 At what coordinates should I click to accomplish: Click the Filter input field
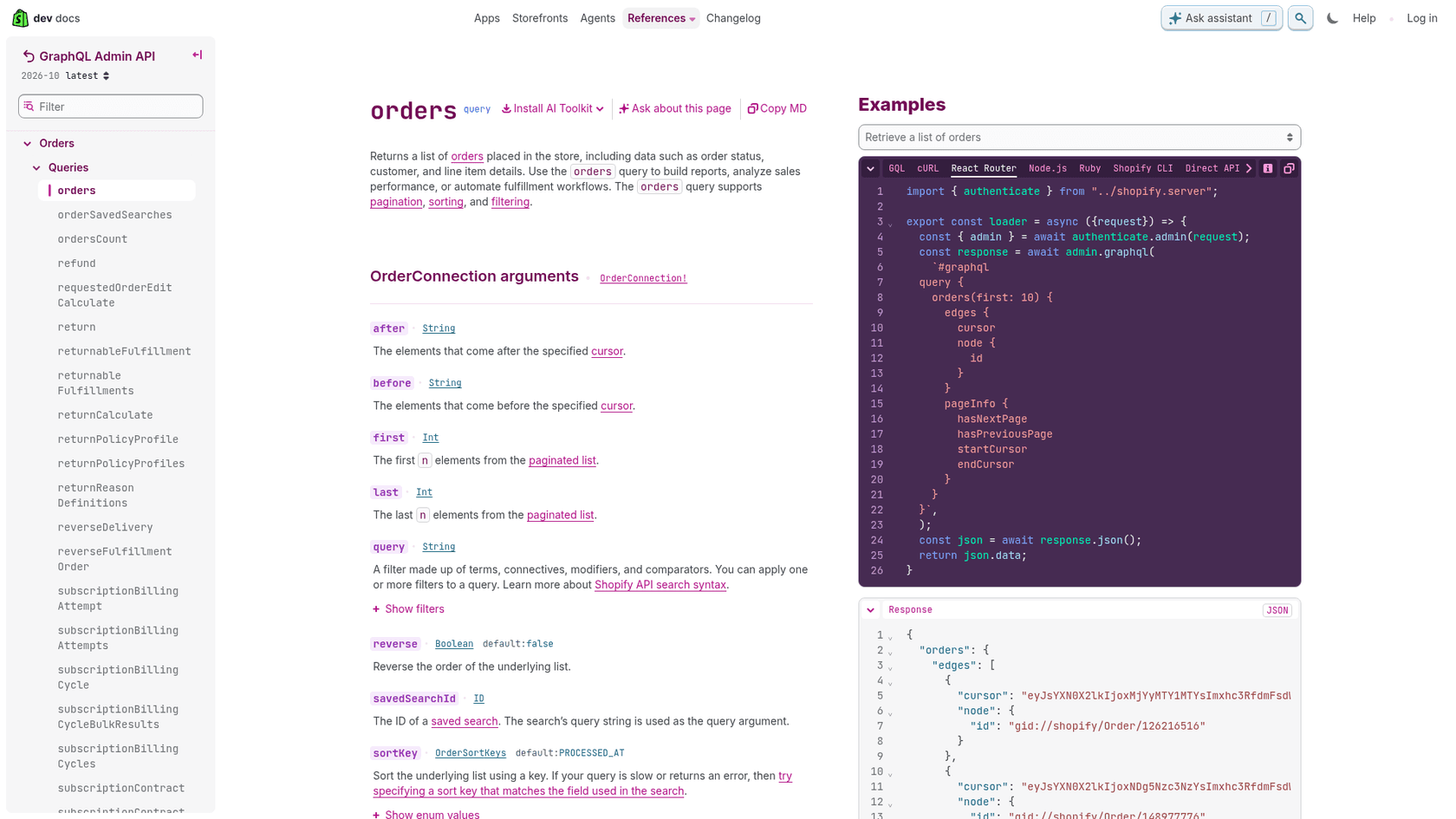(111, 107)
